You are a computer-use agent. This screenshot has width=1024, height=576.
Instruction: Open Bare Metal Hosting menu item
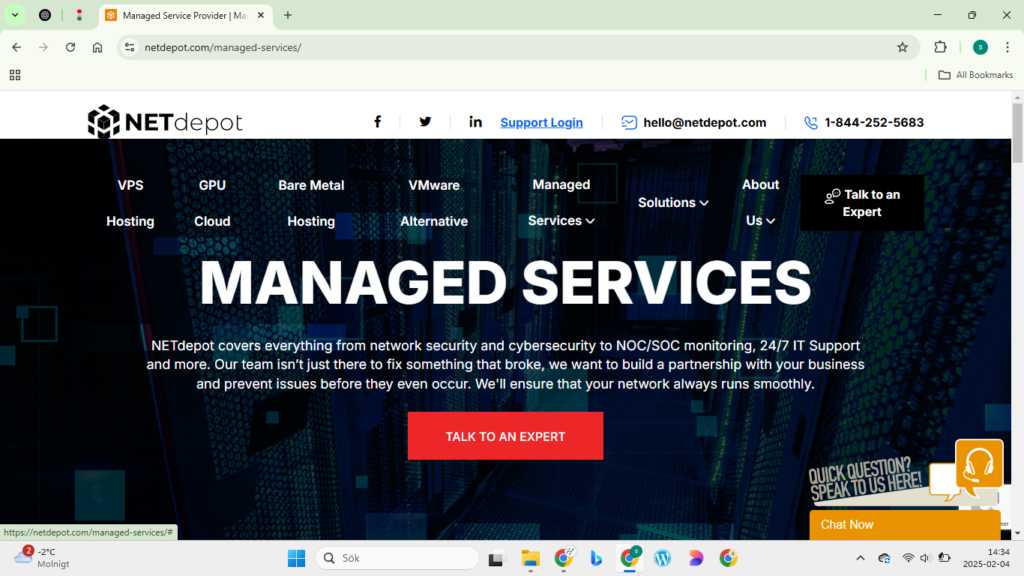(x=311, y=203)
